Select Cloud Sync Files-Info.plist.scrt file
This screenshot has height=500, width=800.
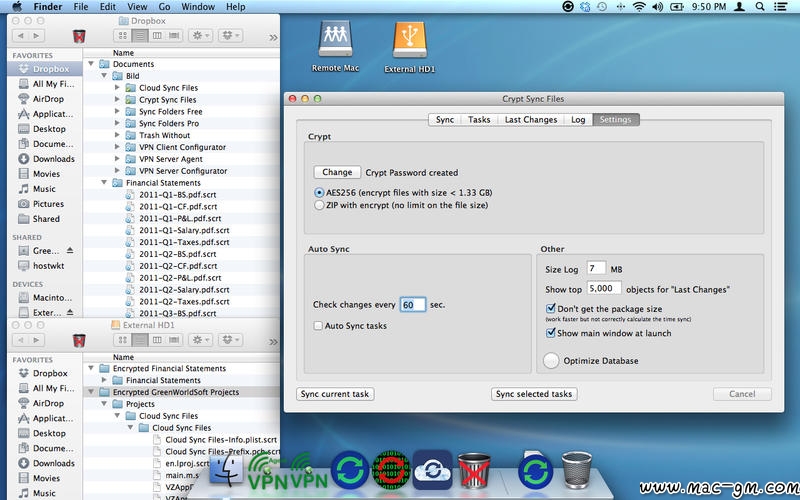pyautogui.click(x=221, y=439)
